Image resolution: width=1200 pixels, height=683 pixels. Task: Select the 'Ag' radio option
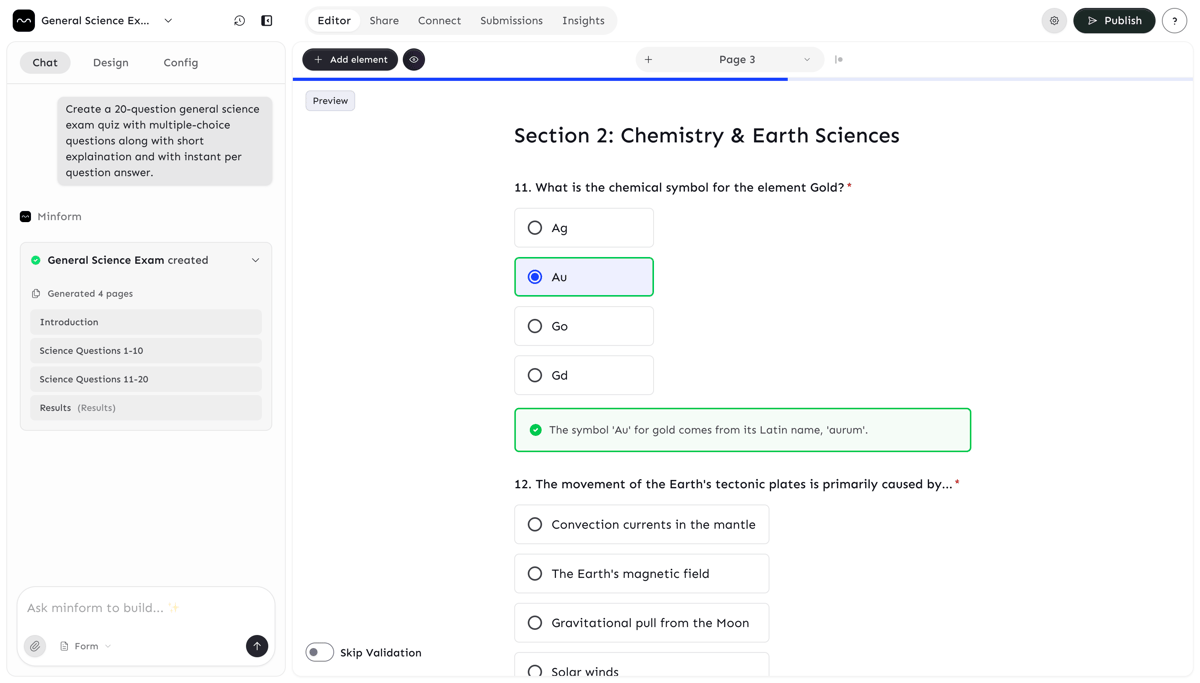pos(535,228)
